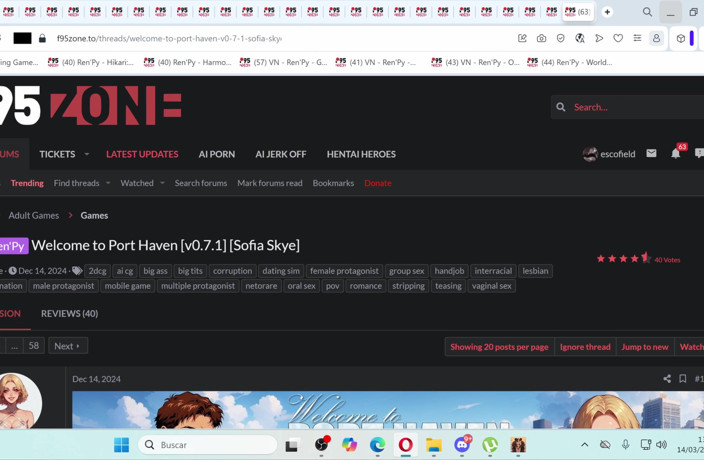Add page to bookmarks heart icon
704x460 pixels.
click(x=618, y=39)
